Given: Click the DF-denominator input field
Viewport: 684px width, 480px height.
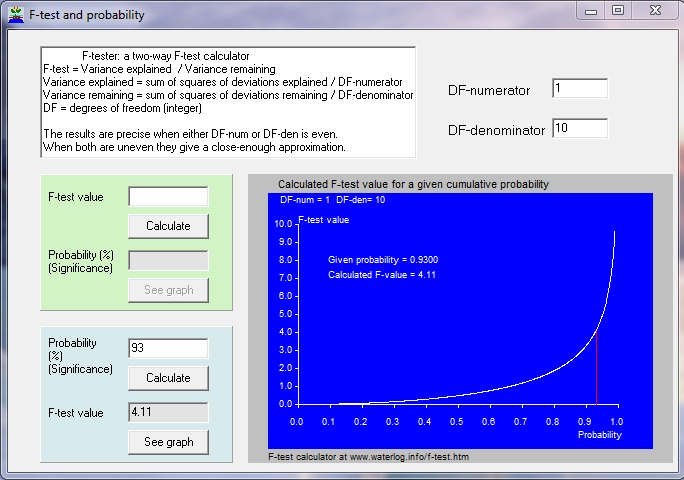Looking at the screenshot, I should click(580, 128).
